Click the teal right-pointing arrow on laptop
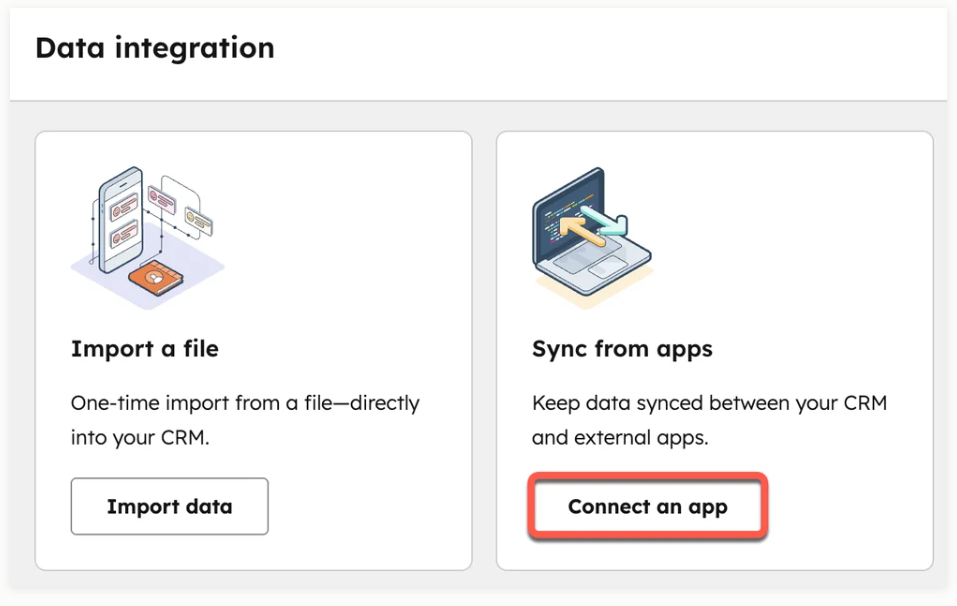This screenshot has height=606, width=957. [605, 221]
